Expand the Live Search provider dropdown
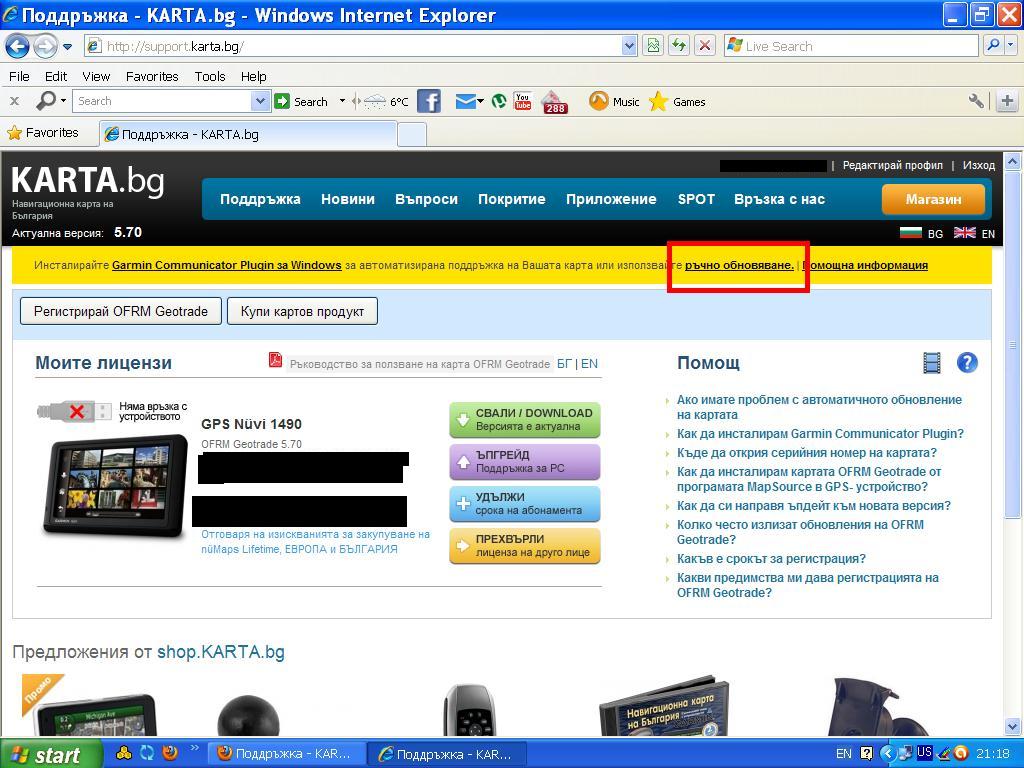 pos(1011,46)
